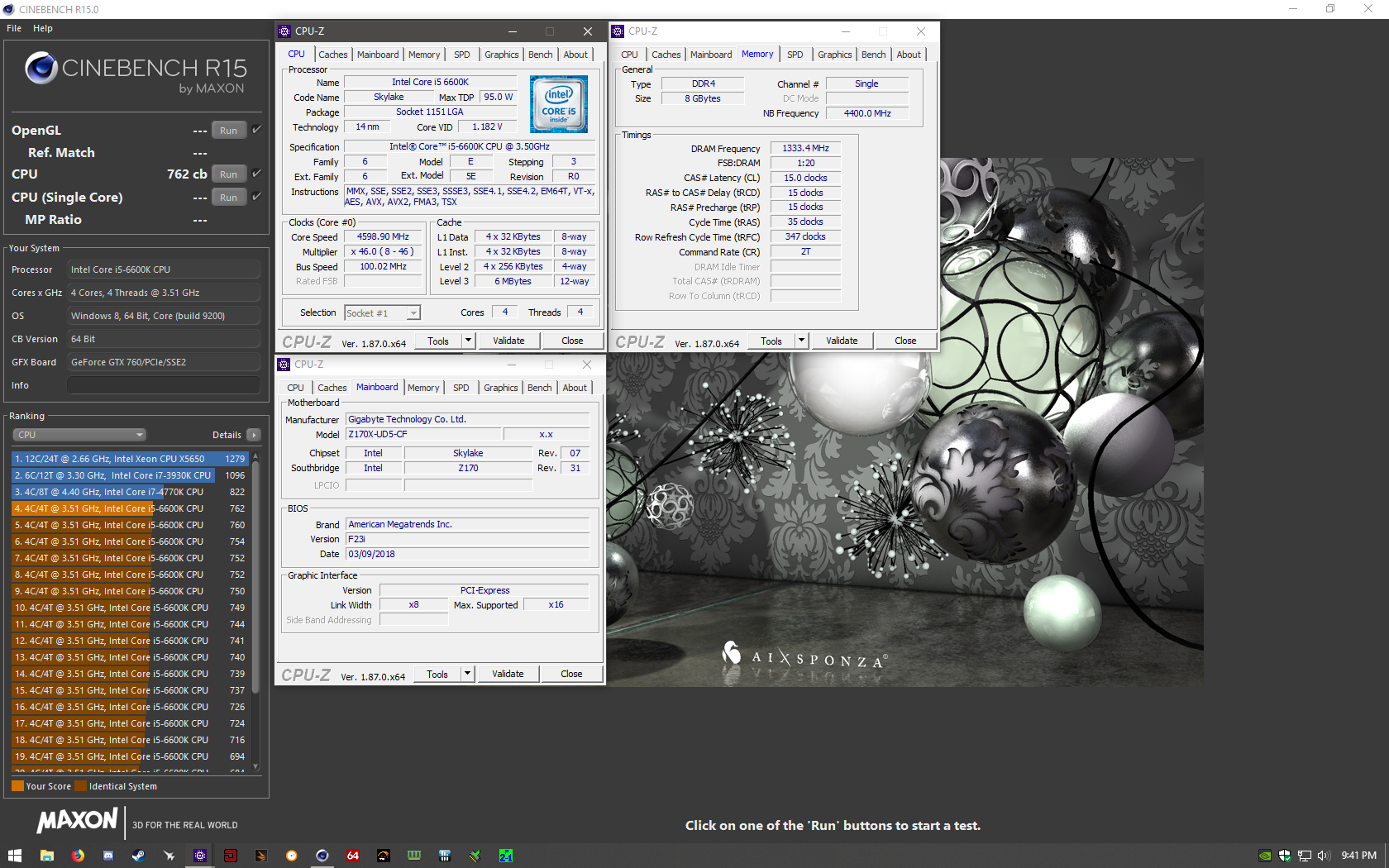
Task: Open the Ranking Details arrow icon
Action: [x=254, y=435]
